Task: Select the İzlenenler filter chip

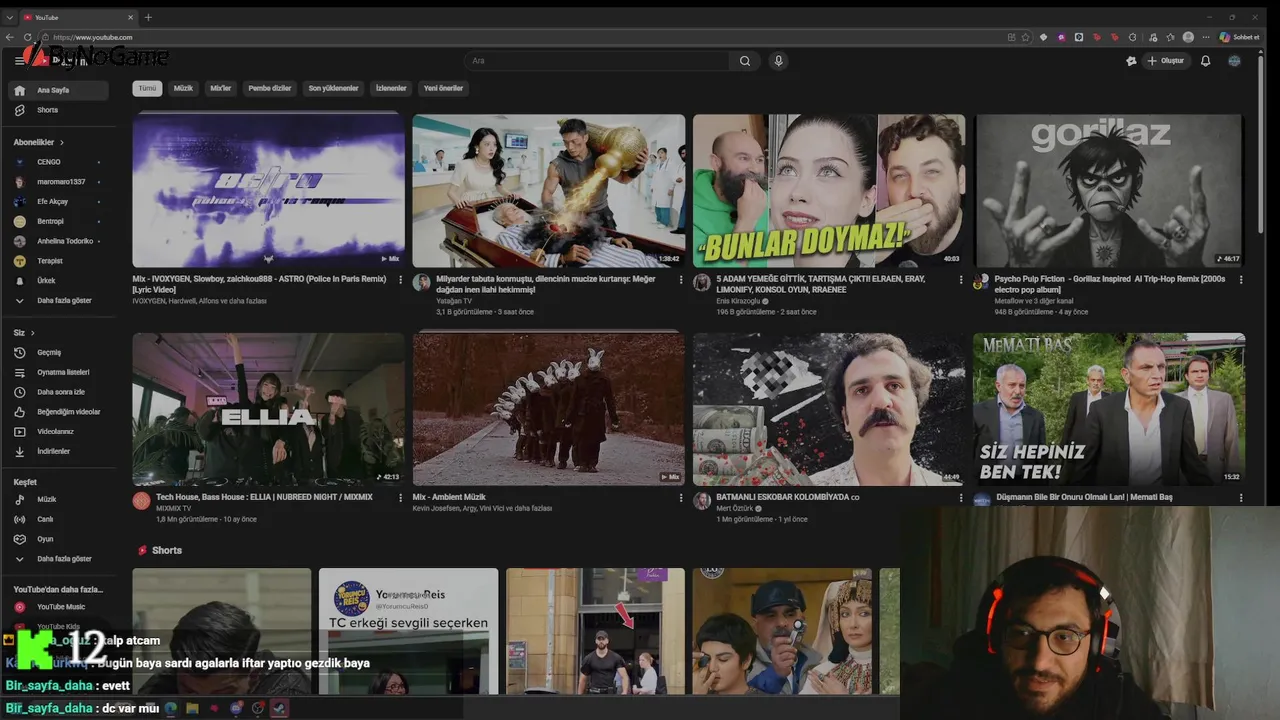Action: [391, 88]
